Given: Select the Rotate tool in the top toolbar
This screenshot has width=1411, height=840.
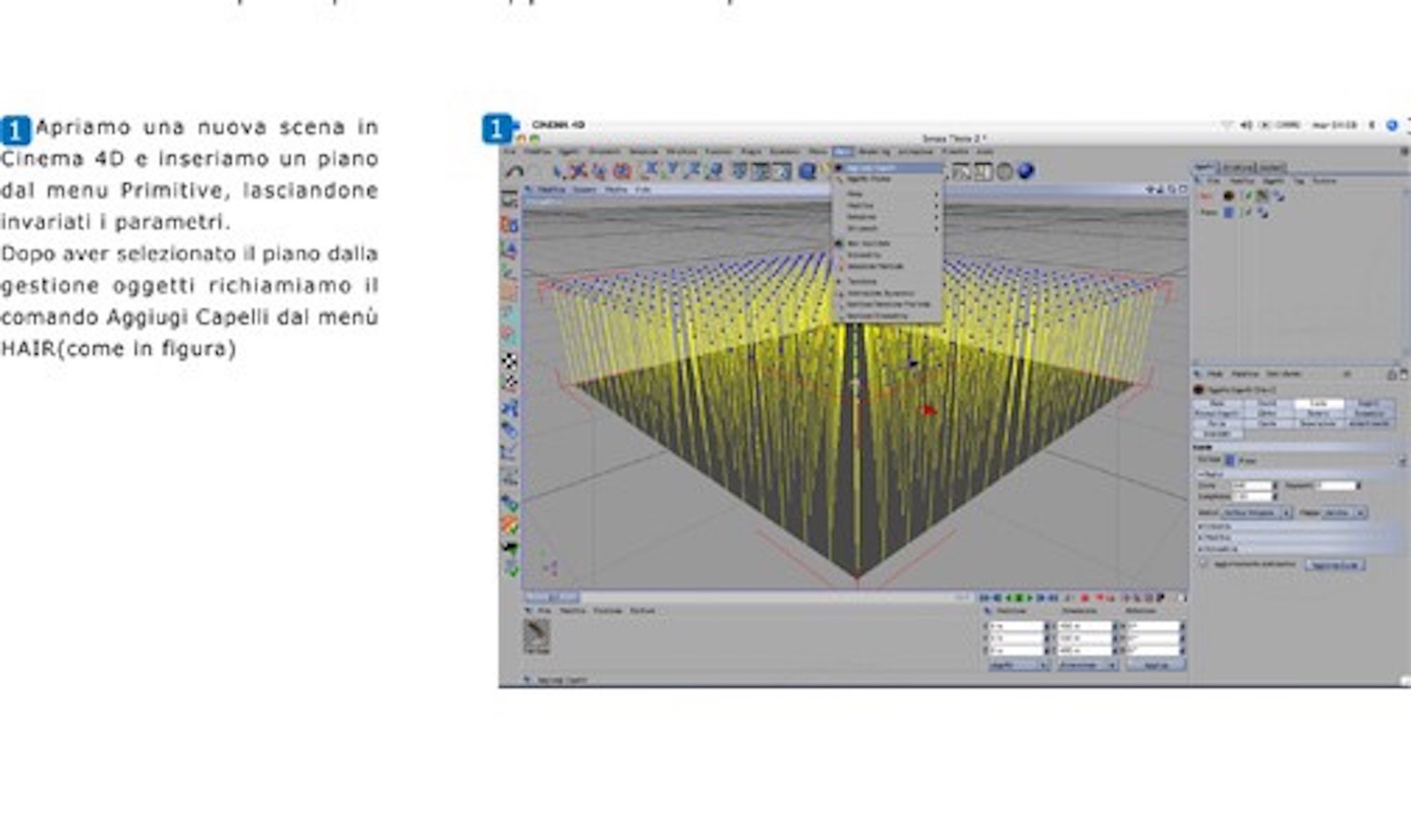Looking at the screenshot, I should coord(622,170).
